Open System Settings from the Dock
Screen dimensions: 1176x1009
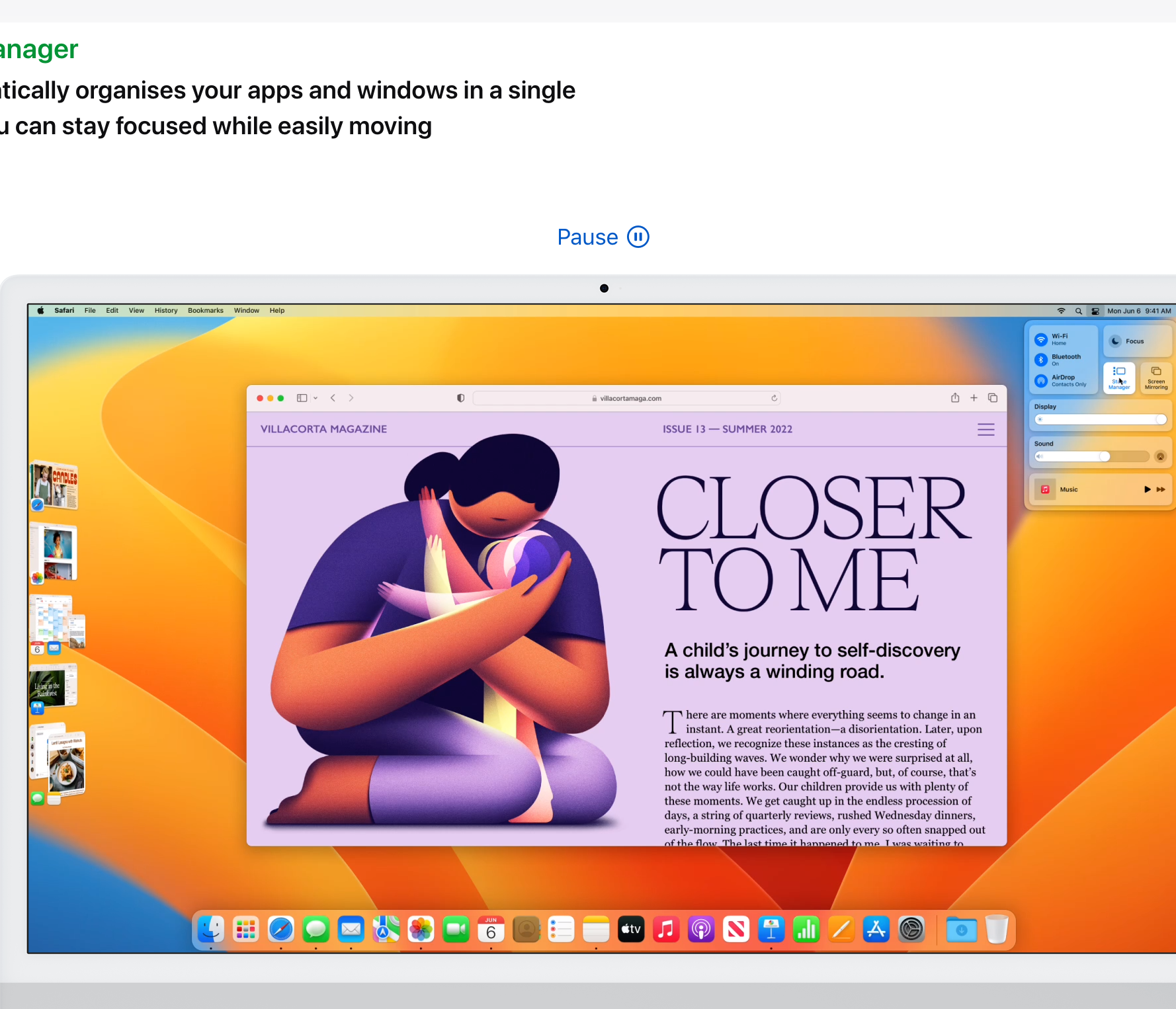tap(911, 930)
